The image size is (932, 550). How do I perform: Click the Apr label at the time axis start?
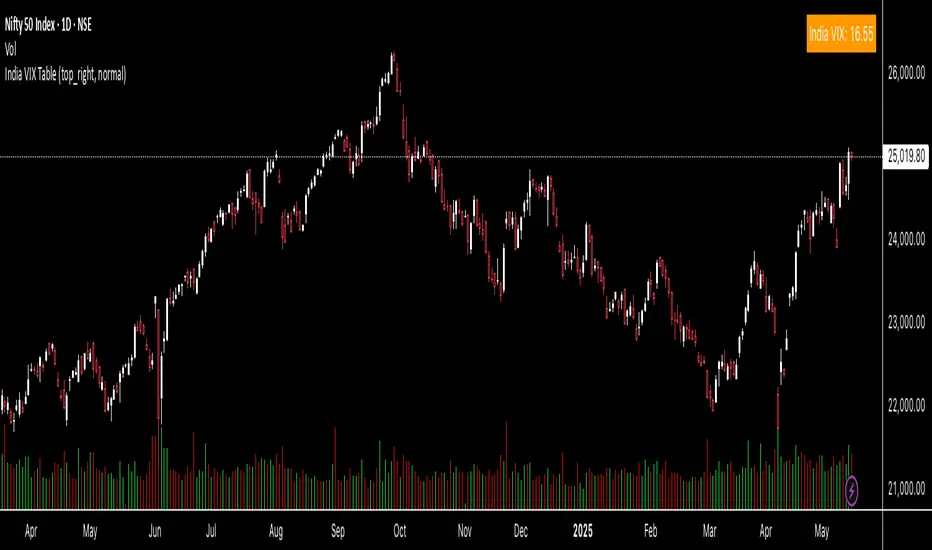(x=31, y=531)
